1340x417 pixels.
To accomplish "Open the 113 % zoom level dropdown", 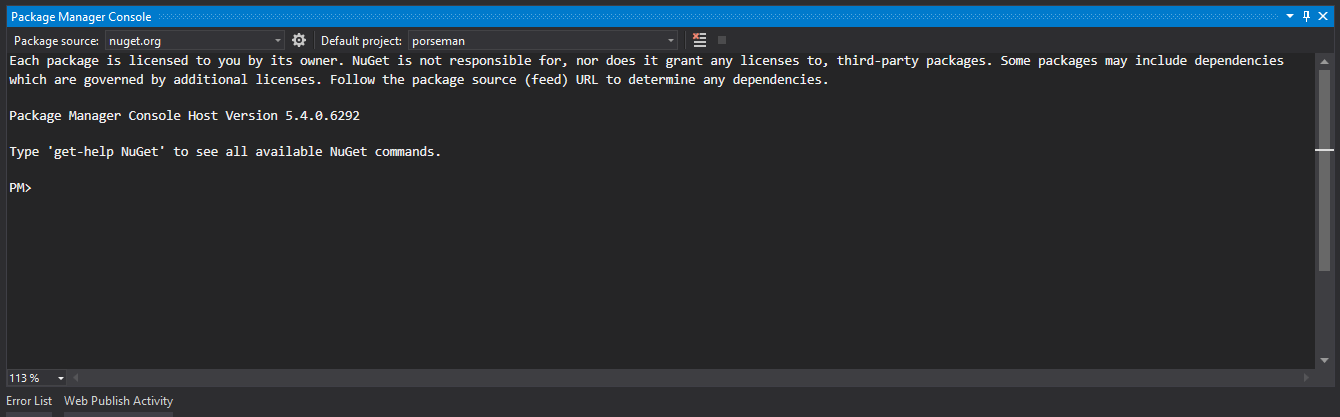I will pos(36,378).
